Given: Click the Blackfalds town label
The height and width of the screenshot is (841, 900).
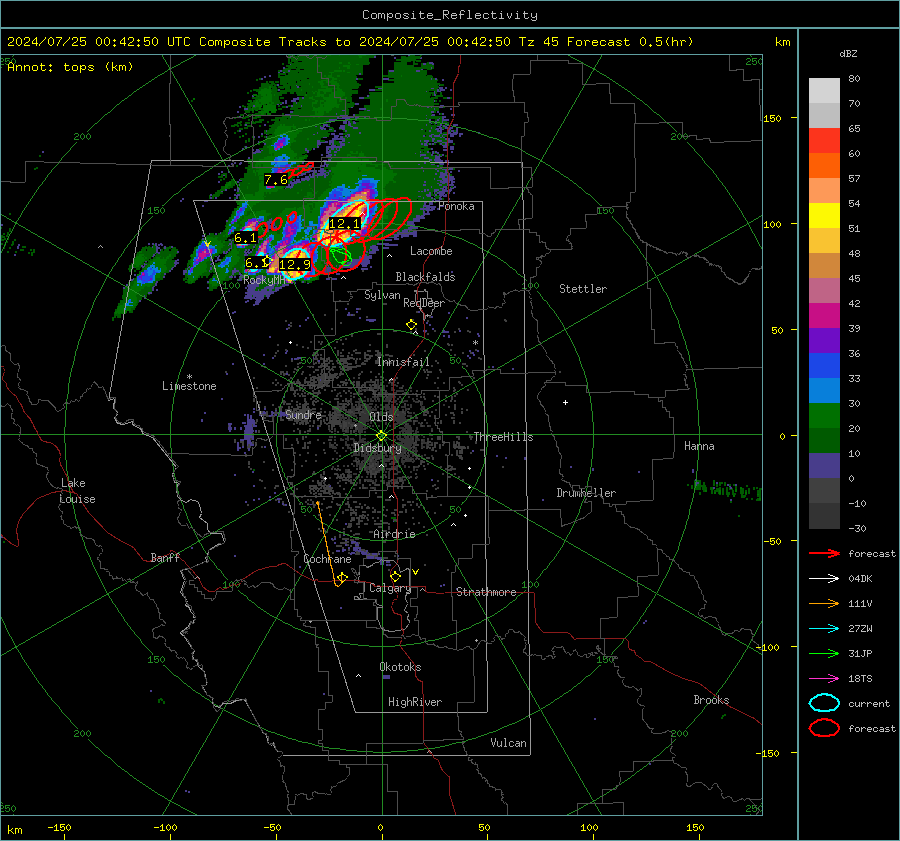Looking at the screenshot, I should 425,277.
